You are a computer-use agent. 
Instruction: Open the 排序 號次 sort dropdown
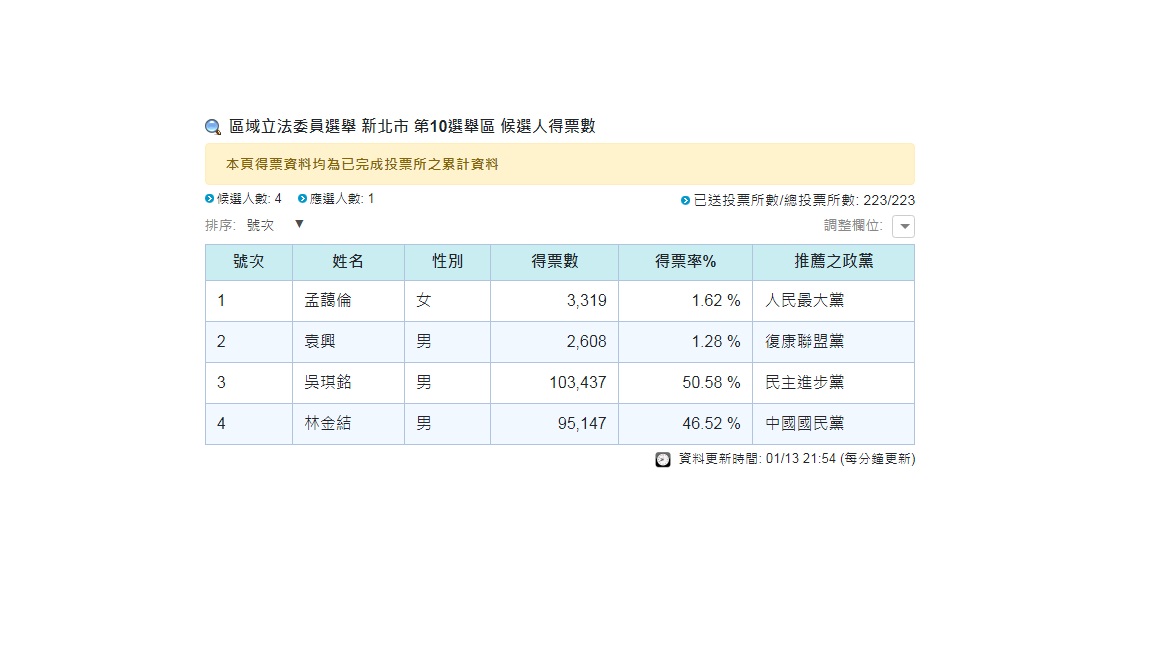pos(276,225)
